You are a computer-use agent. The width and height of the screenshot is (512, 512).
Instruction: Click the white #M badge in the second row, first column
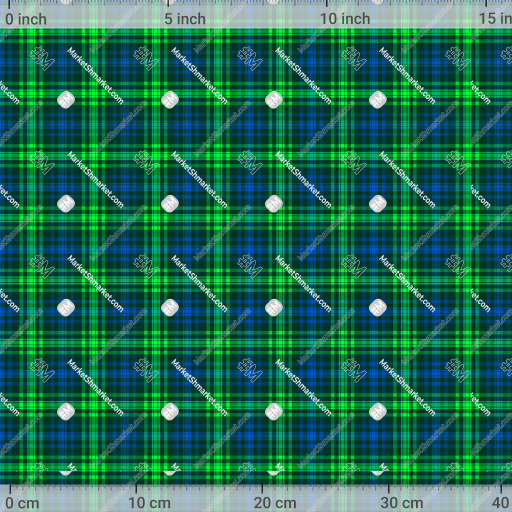(66, 204)
